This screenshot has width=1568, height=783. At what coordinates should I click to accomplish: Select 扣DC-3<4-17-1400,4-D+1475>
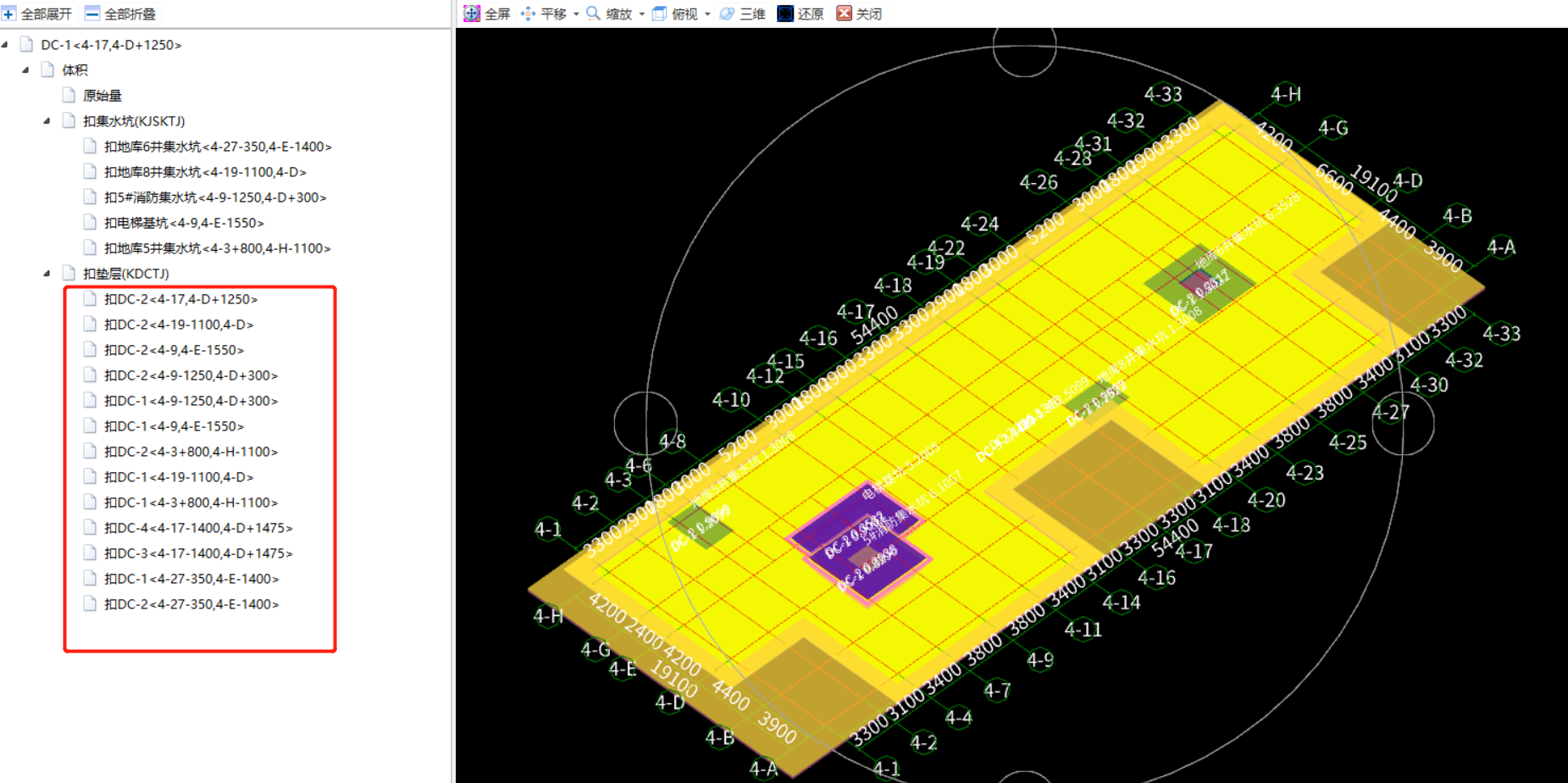pos(198,553)
